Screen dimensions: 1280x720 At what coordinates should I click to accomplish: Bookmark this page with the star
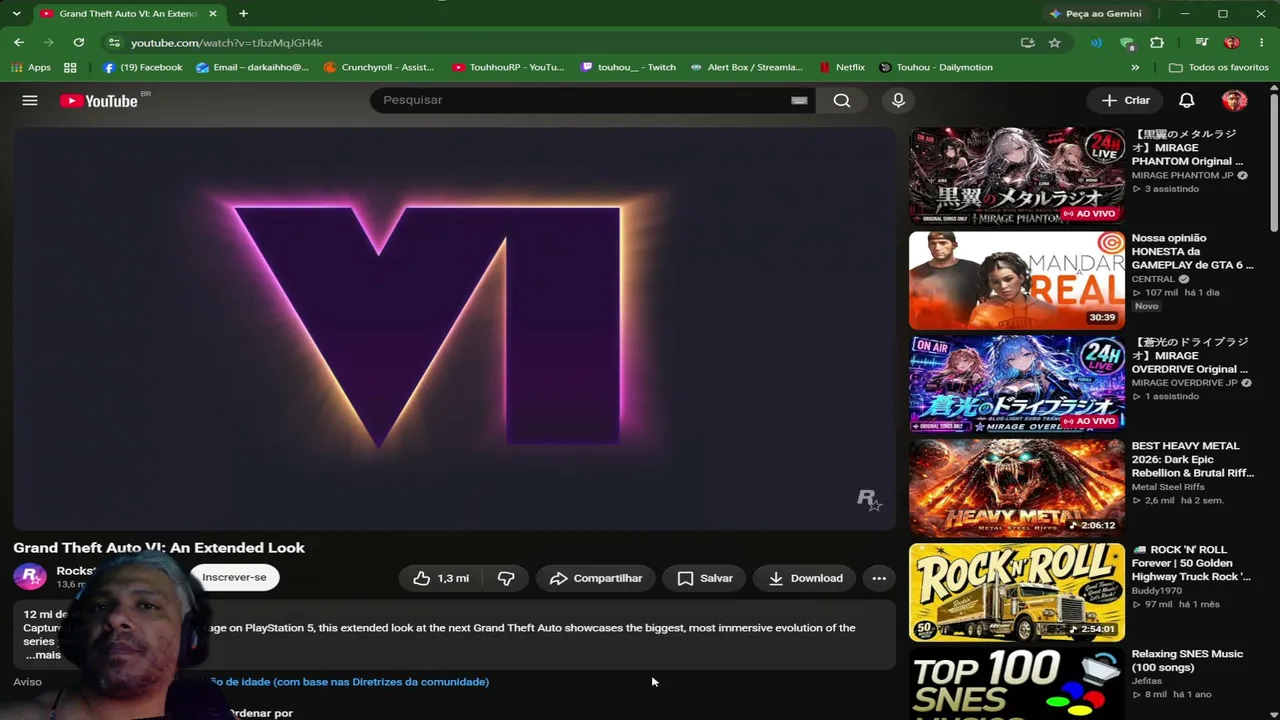click(1054, 43)
